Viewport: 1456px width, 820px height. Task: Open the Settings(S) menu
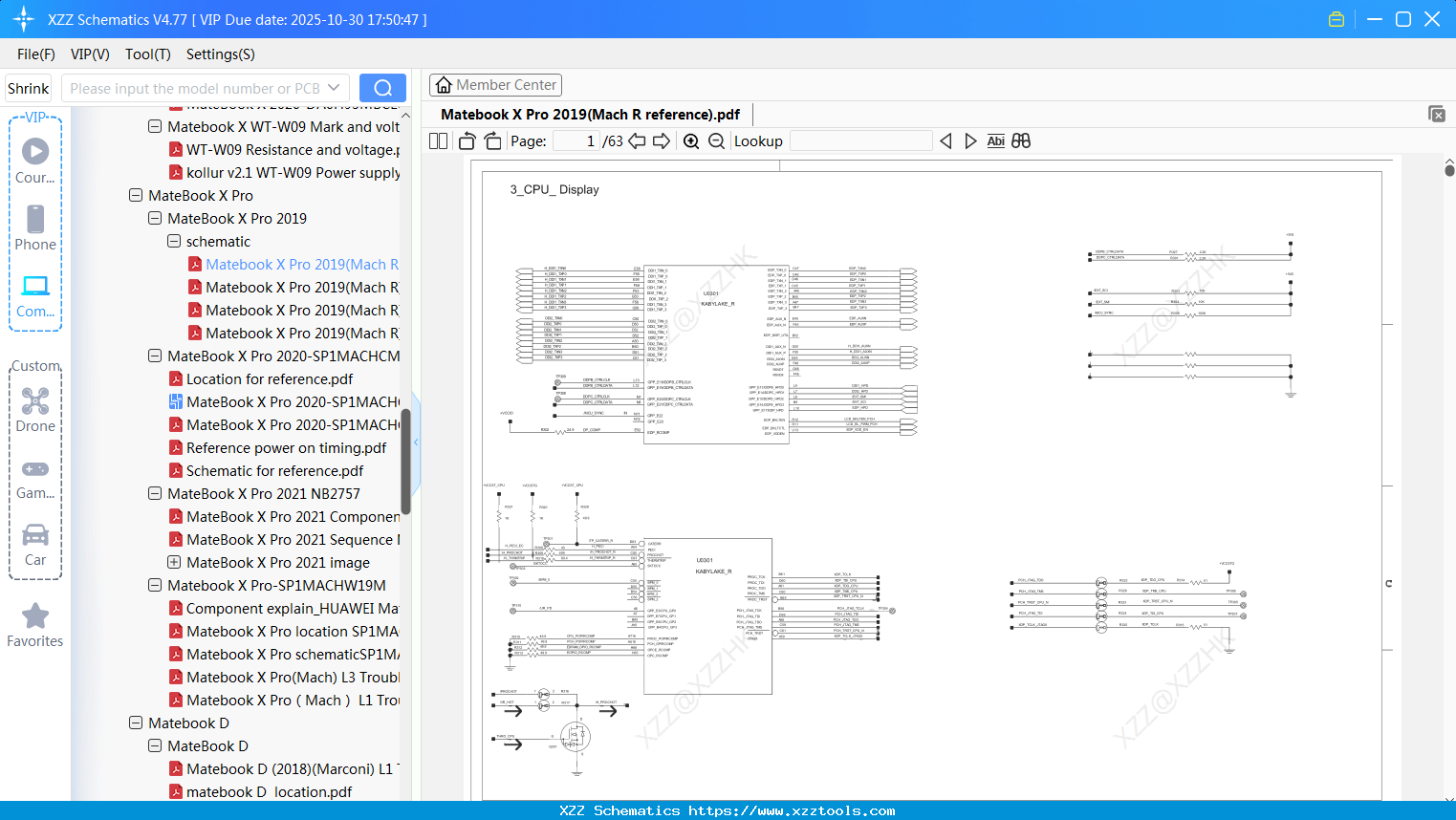[221, 54]
